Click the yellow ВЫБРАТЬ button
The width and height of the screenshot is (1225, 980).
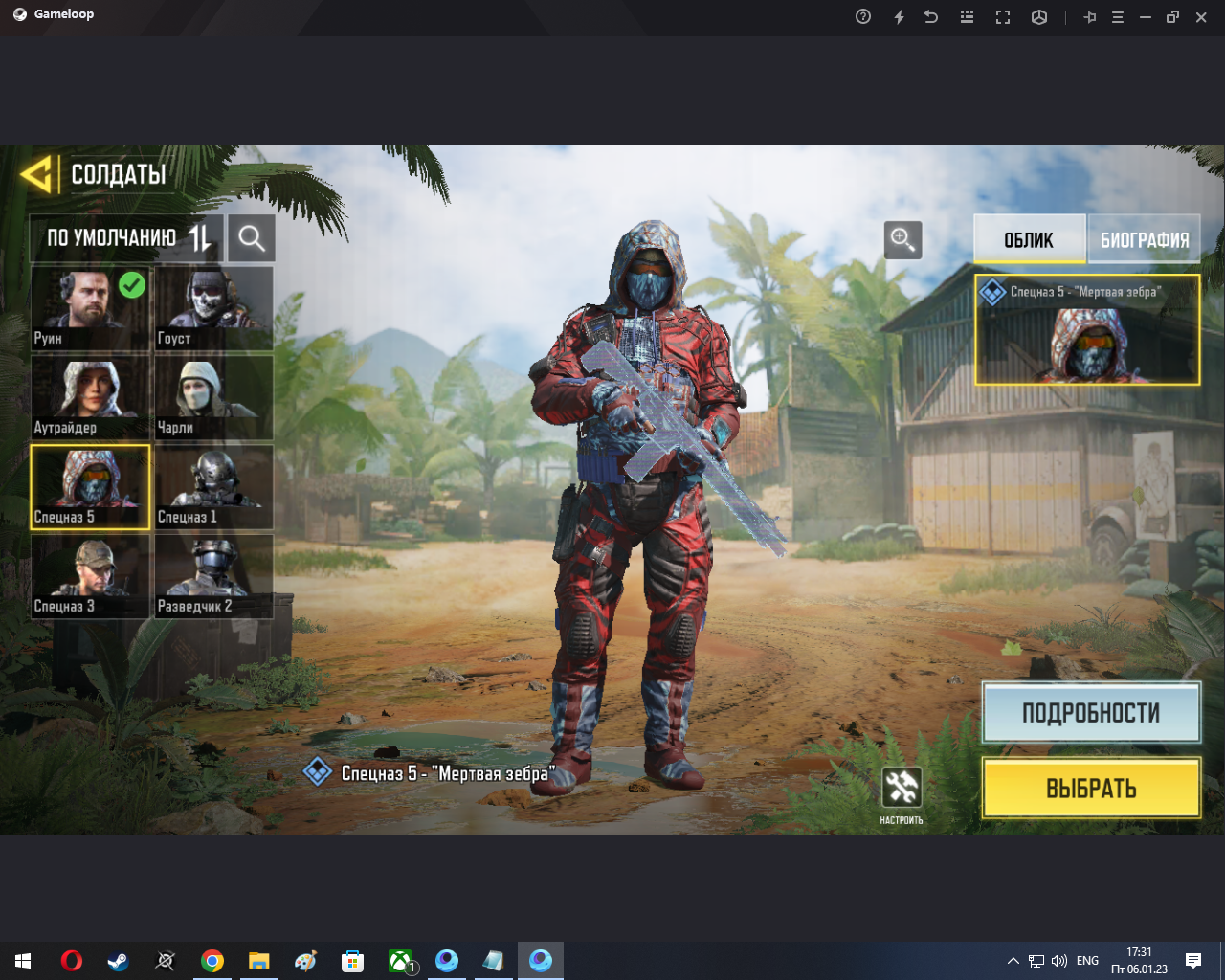click(x=1091, y=789)
